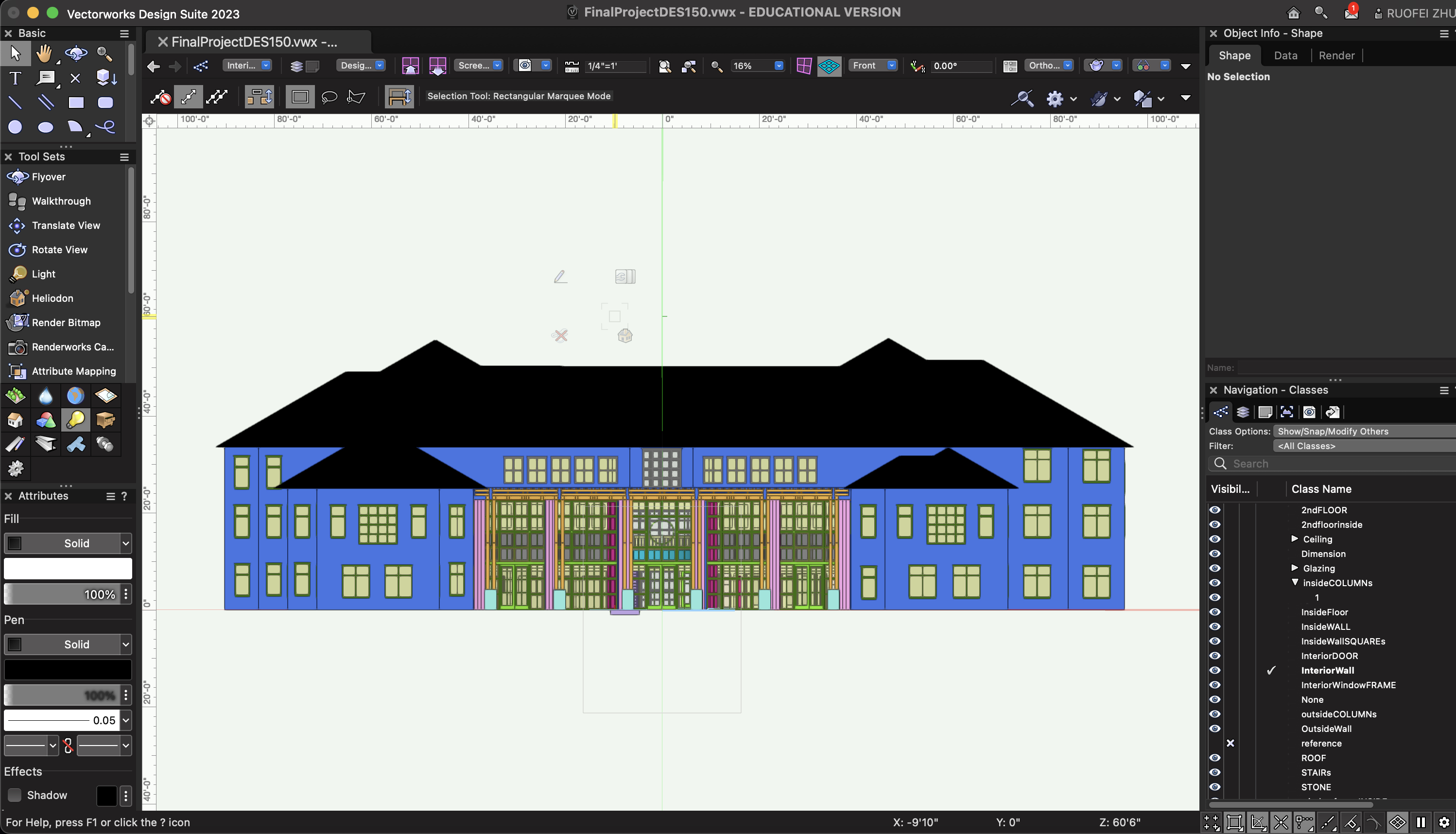Hide the ROOF class

point(1215,758)
